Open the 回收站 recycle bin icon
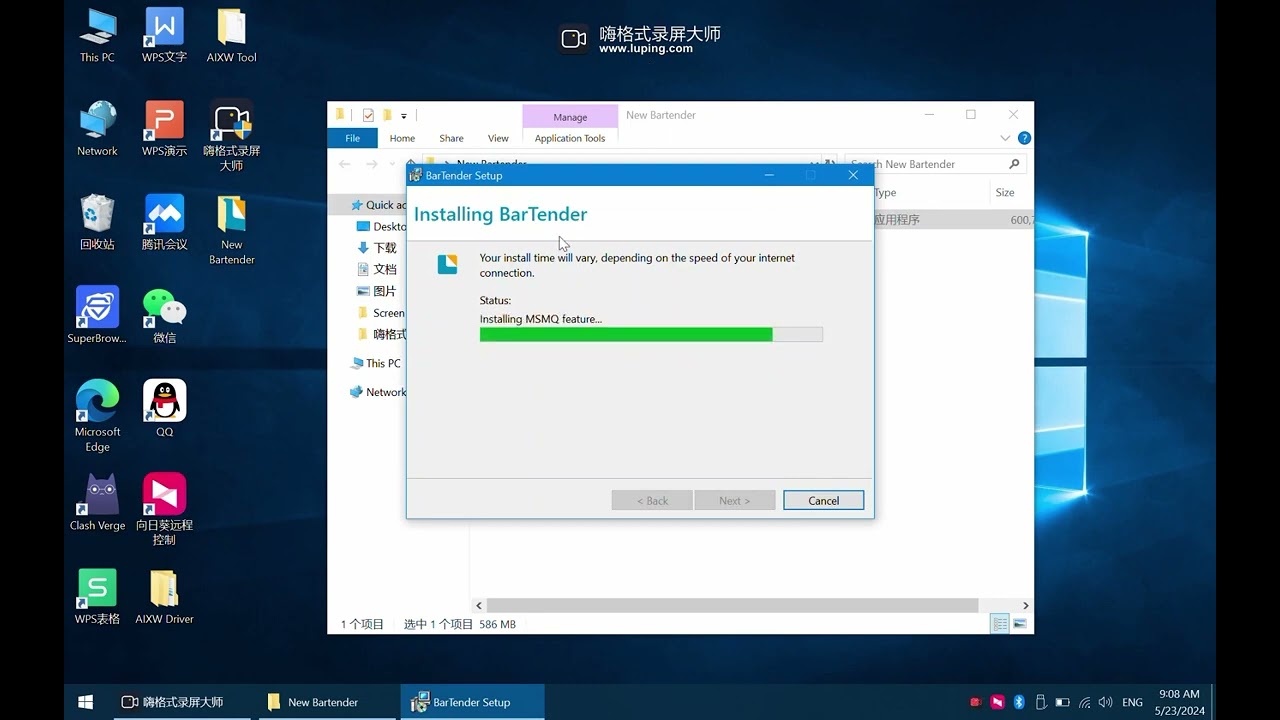Screen dimensions: 1280x720 click(x=97, y=222)
